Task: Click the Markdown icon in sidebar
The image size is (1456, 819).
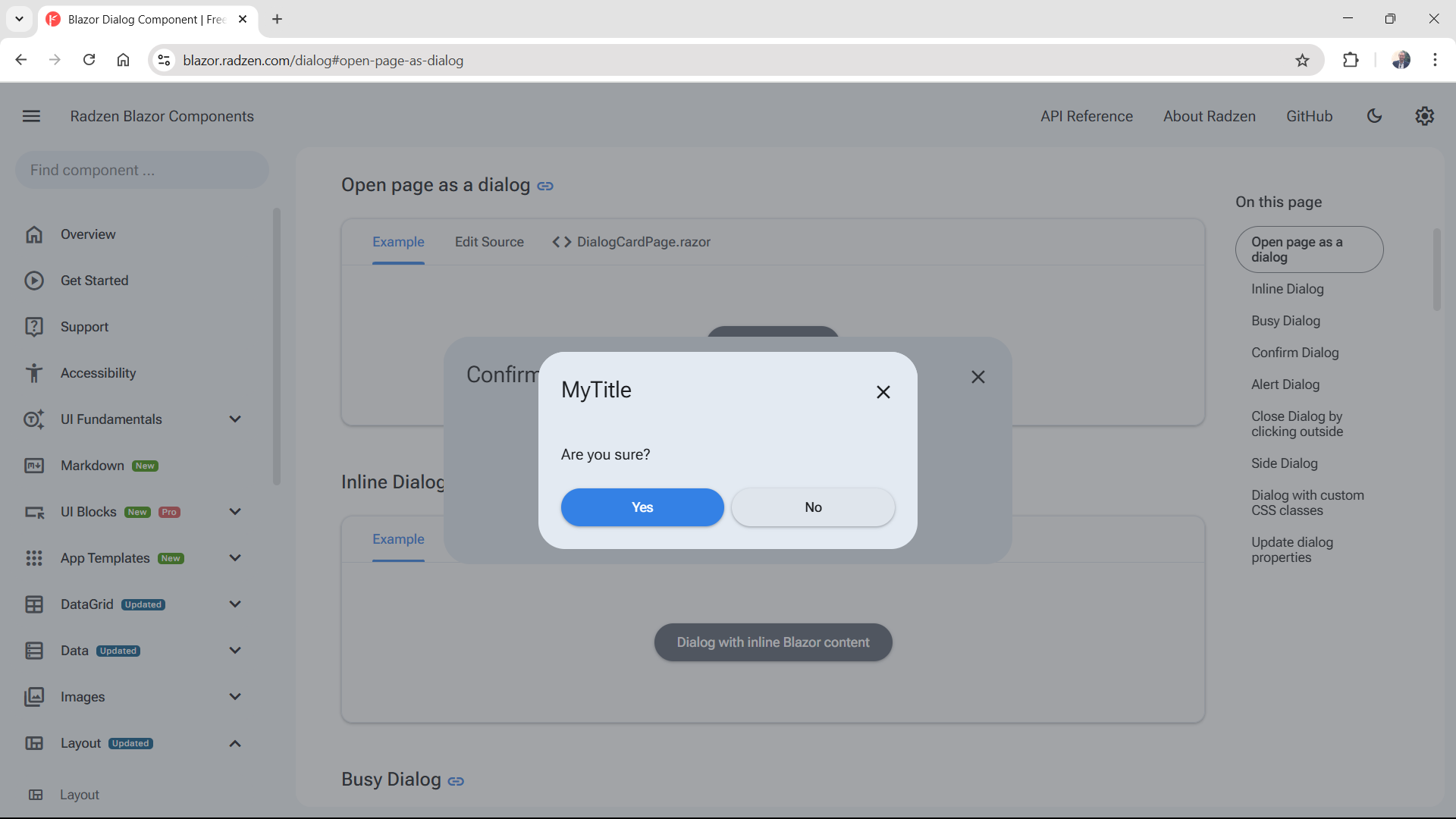Action: click(34, 466)
